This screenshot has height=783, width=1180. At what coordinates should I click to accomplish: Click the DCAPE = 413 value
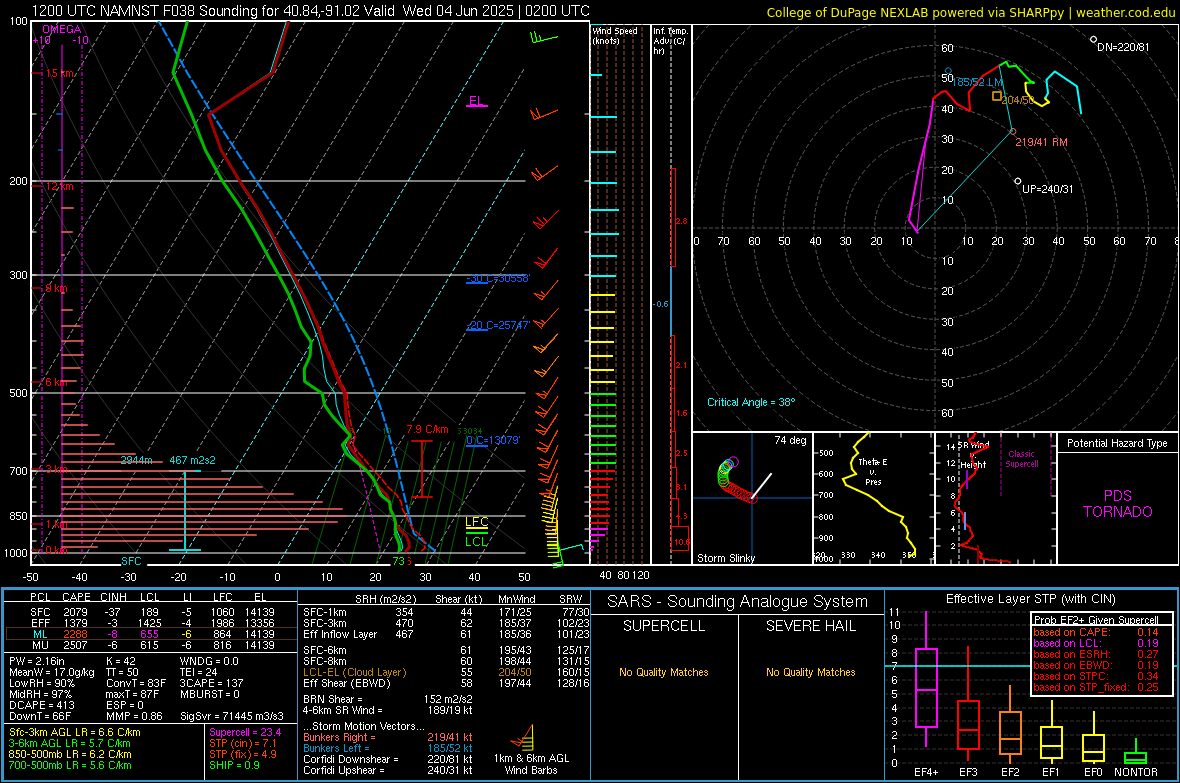41,705
